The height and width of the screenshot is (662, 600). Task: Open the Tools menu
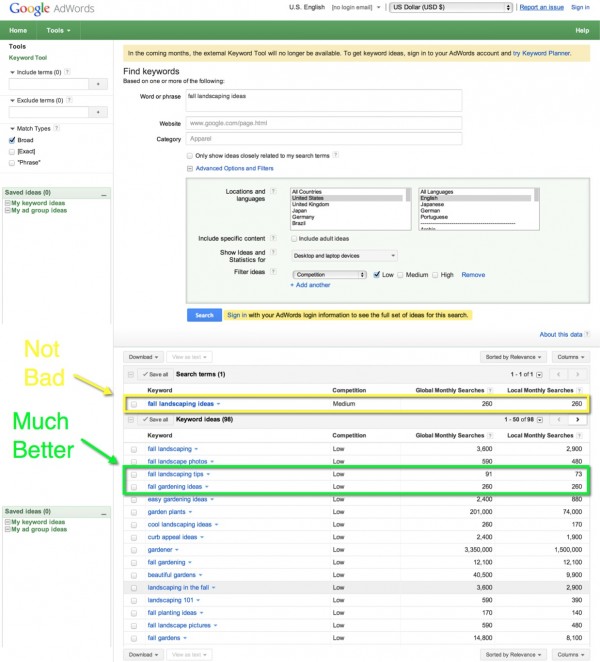point(58,30)
